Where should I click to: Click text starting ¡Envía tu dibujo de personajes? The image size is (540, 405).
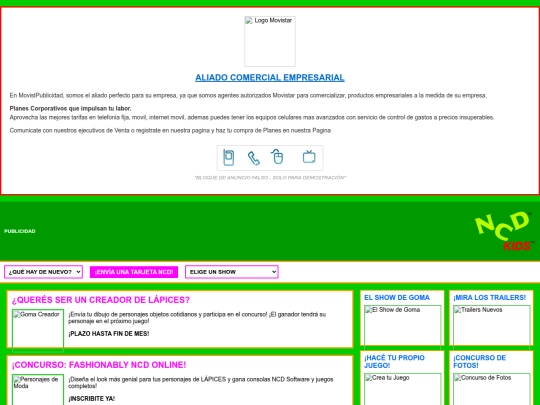[x=197, y=318]
